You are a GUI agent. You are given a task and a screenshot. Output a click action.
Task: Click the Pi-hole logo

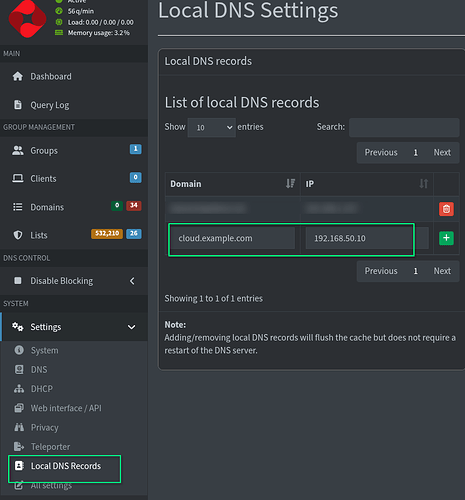(27, 19)
